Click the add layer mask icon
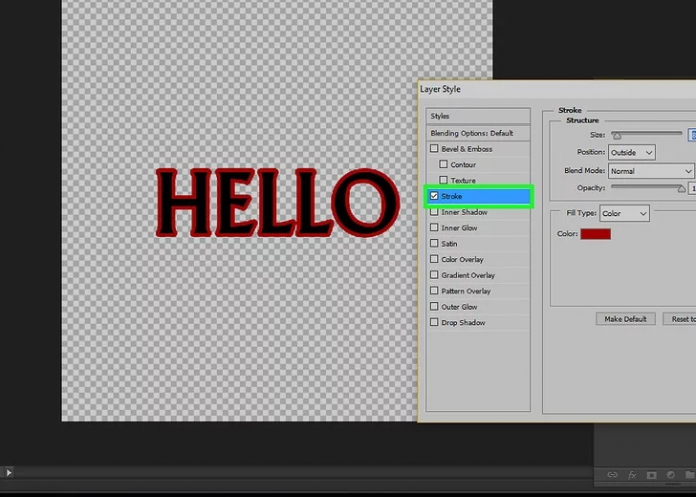 tap(651, 475)
